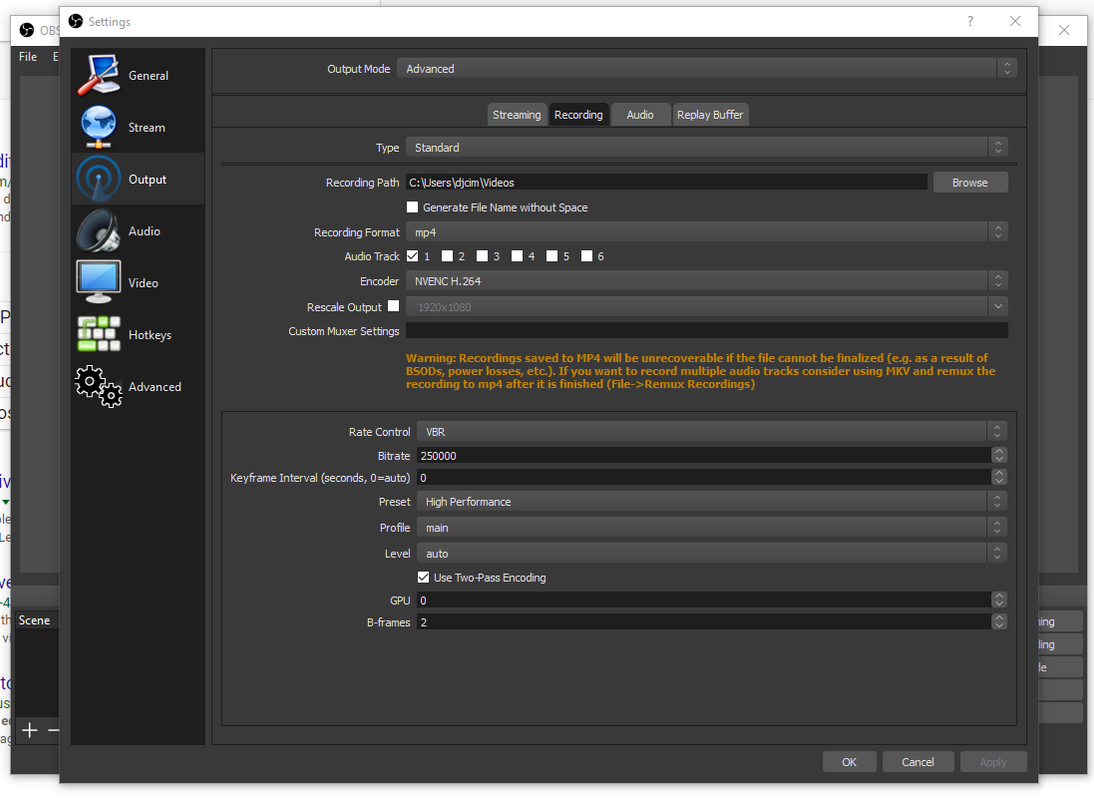Toggle Audio Track 1 checkbox
This screenshot has height=800, width=1094.
pos(412,256)
